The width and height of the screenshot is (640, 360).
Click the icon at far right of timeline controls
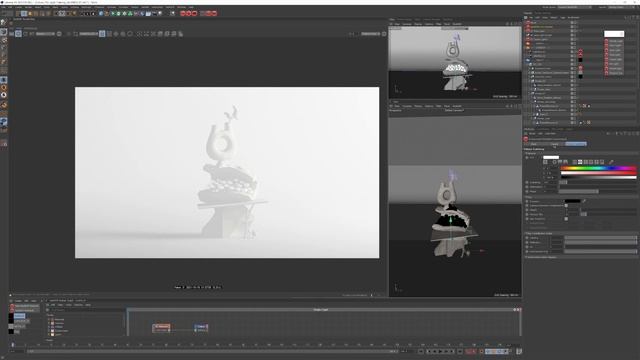coord(519,351)
